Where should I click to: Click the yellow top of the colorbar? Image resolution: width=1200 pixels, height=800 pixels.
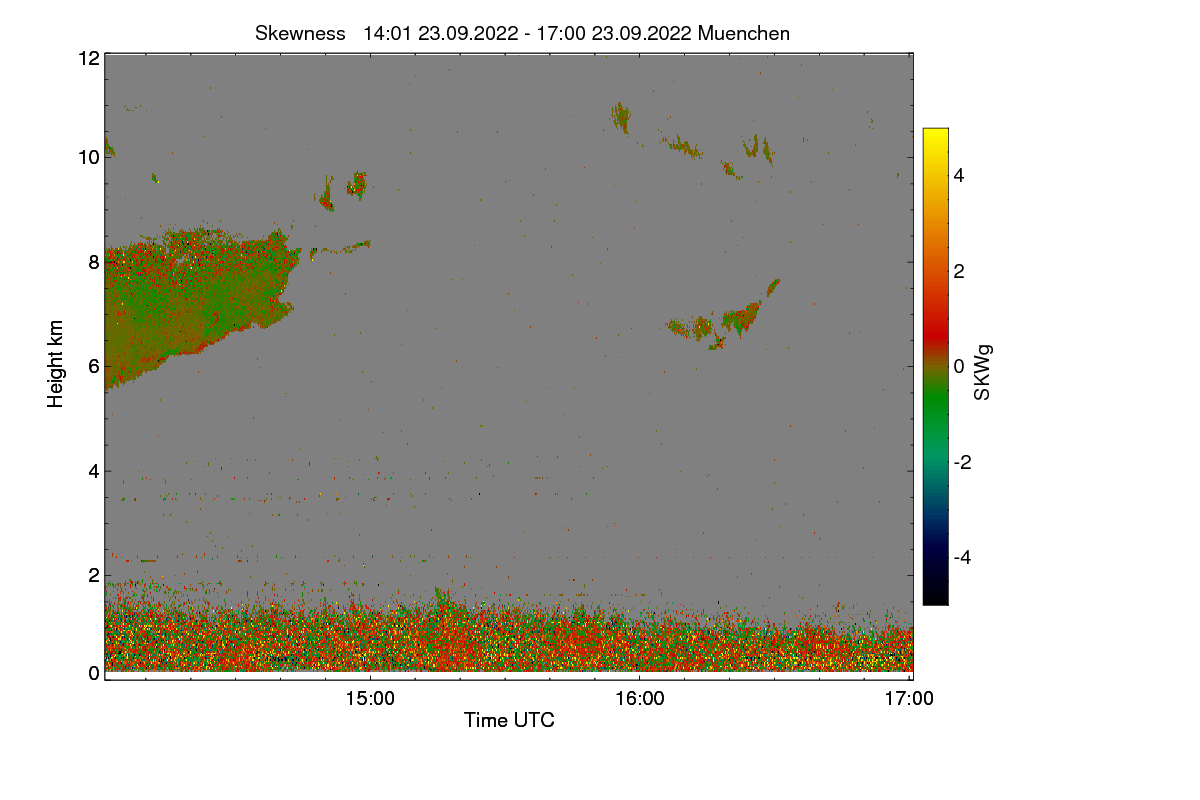click(x=935, y=135)
